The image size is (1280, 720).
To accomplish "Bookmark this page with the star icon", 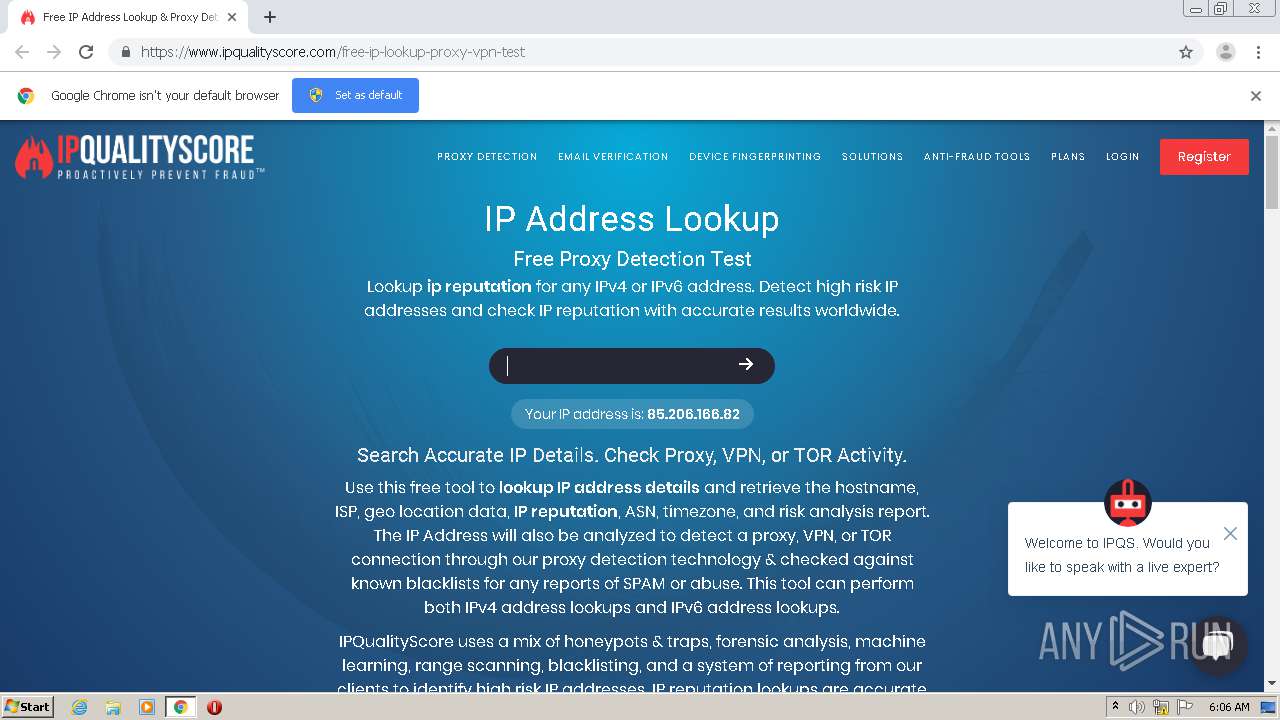I will point(1186,52).
